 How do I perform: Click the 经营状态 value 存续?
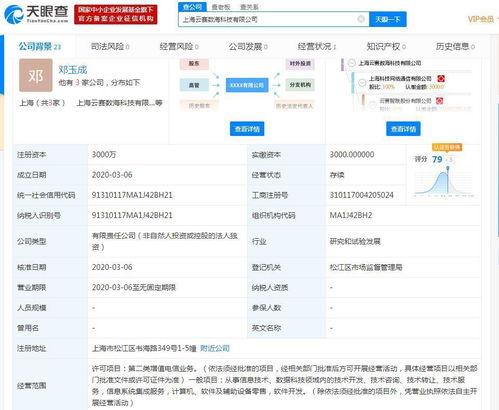pyautogui.click(x=337, y=175)
